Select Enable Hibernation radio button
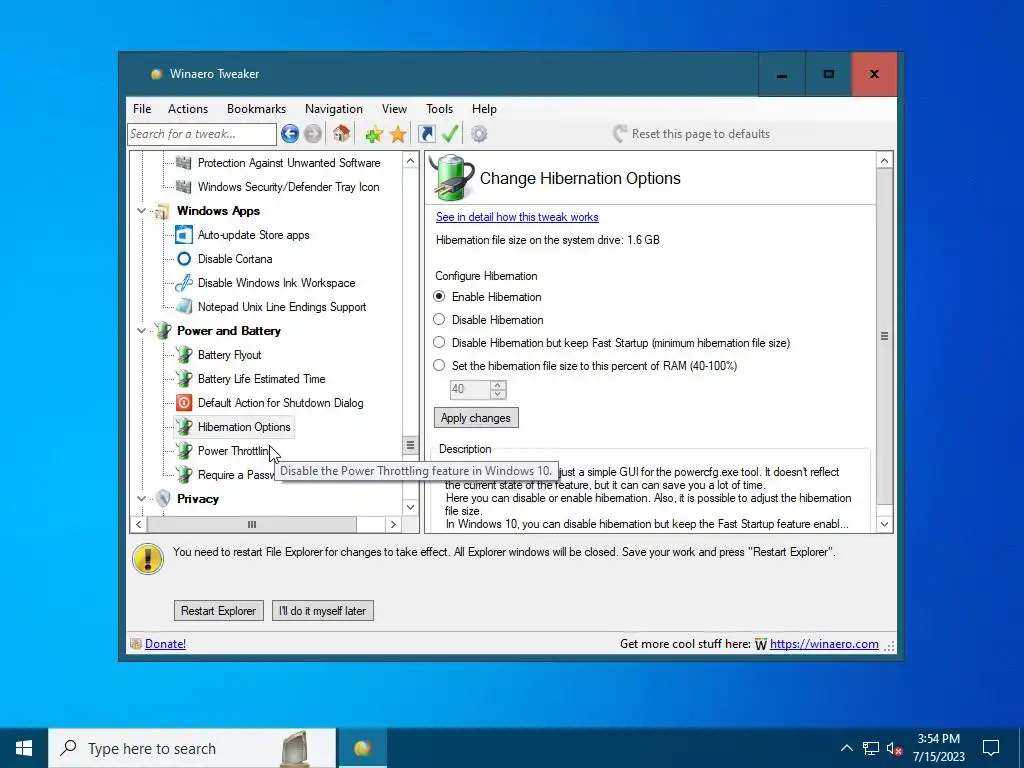Screen dimensions: 1024x768 [x=439, y=296]
